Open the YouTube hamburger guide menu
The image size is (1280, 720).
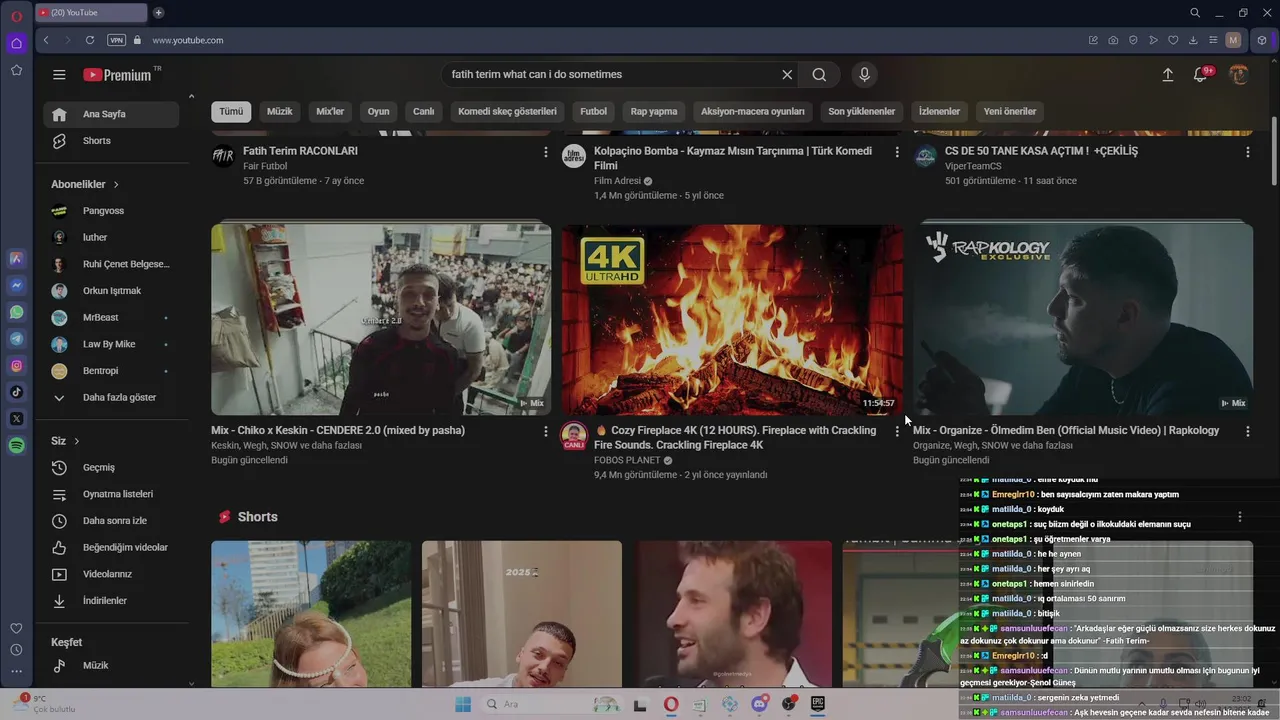(x=59, y=75)
